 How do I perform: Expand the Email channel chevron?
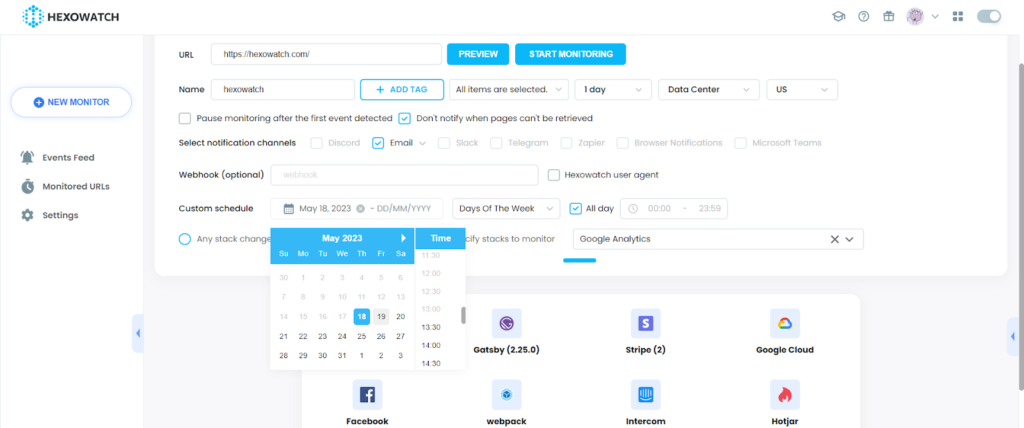point(423,143)
